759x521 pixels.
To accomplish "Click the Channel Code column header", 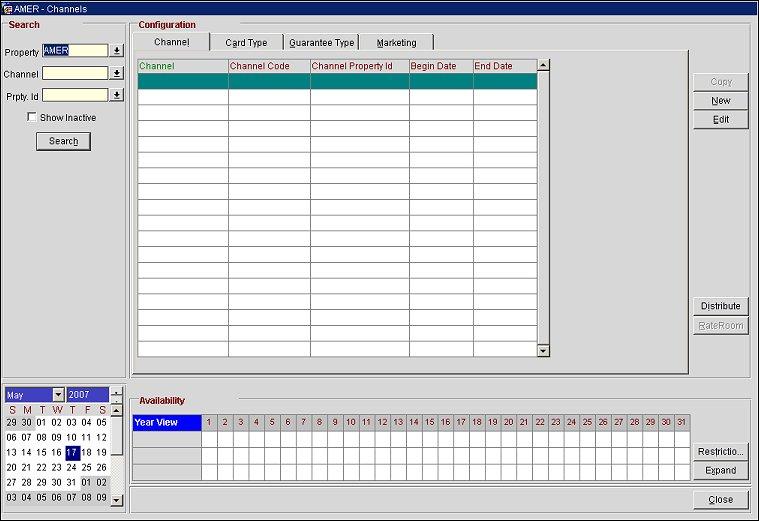I will point(268,66).
